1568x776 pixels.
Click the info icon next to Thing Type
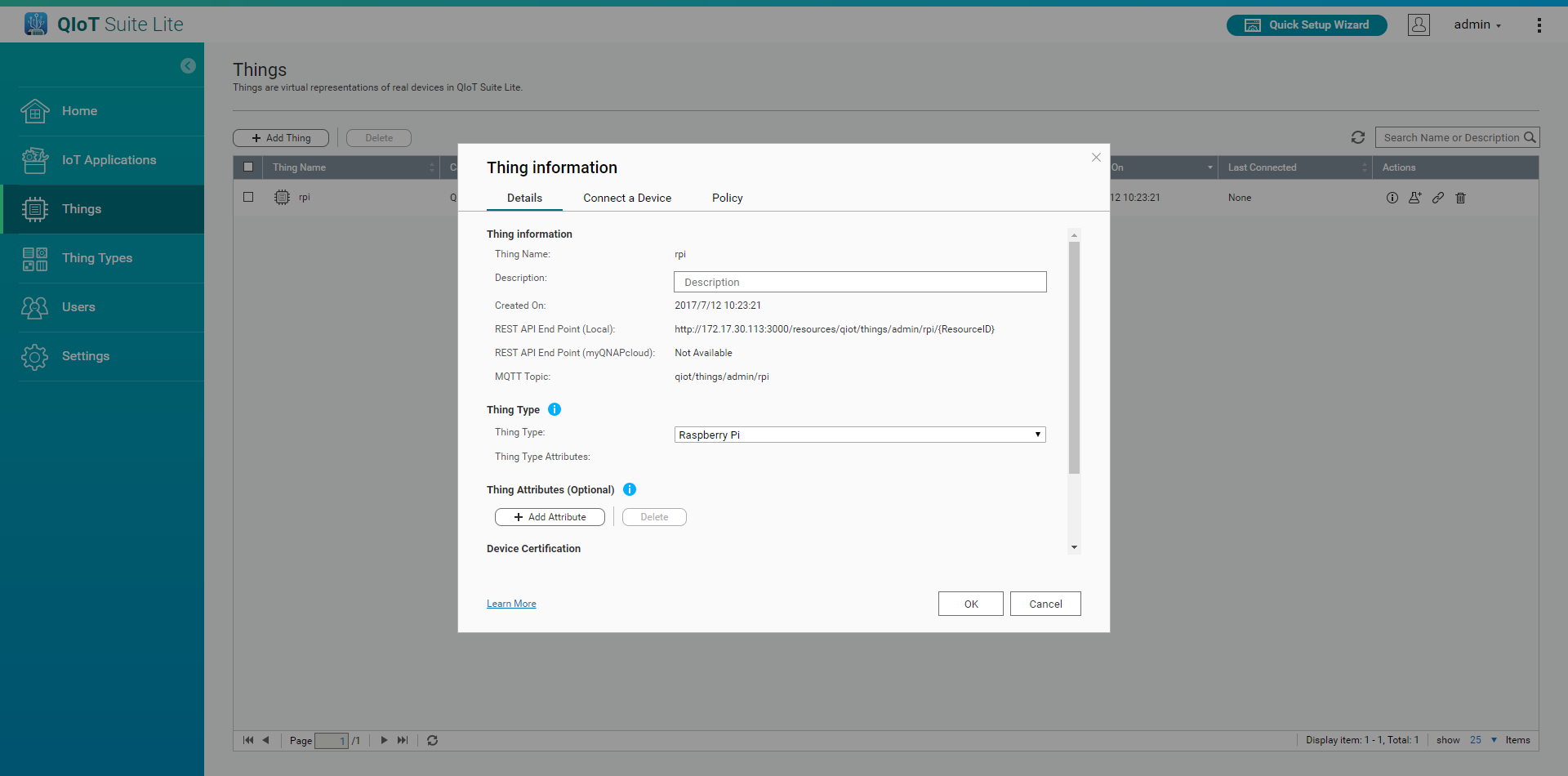click(555, 409)
